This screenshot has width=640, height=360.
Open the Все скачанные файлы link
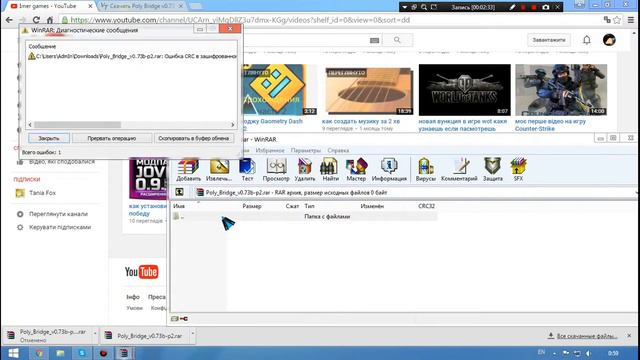pos(587,336)
